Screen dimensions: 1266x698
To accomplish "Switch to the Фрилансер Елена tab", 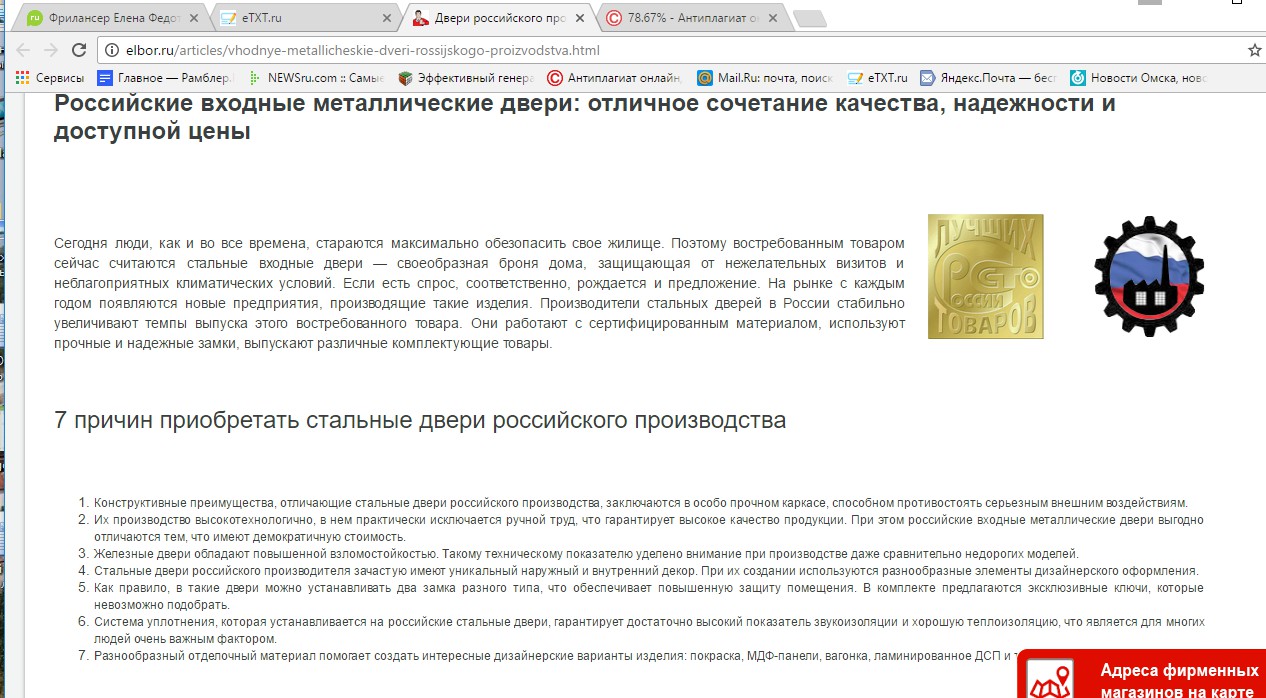I will 110,18.
